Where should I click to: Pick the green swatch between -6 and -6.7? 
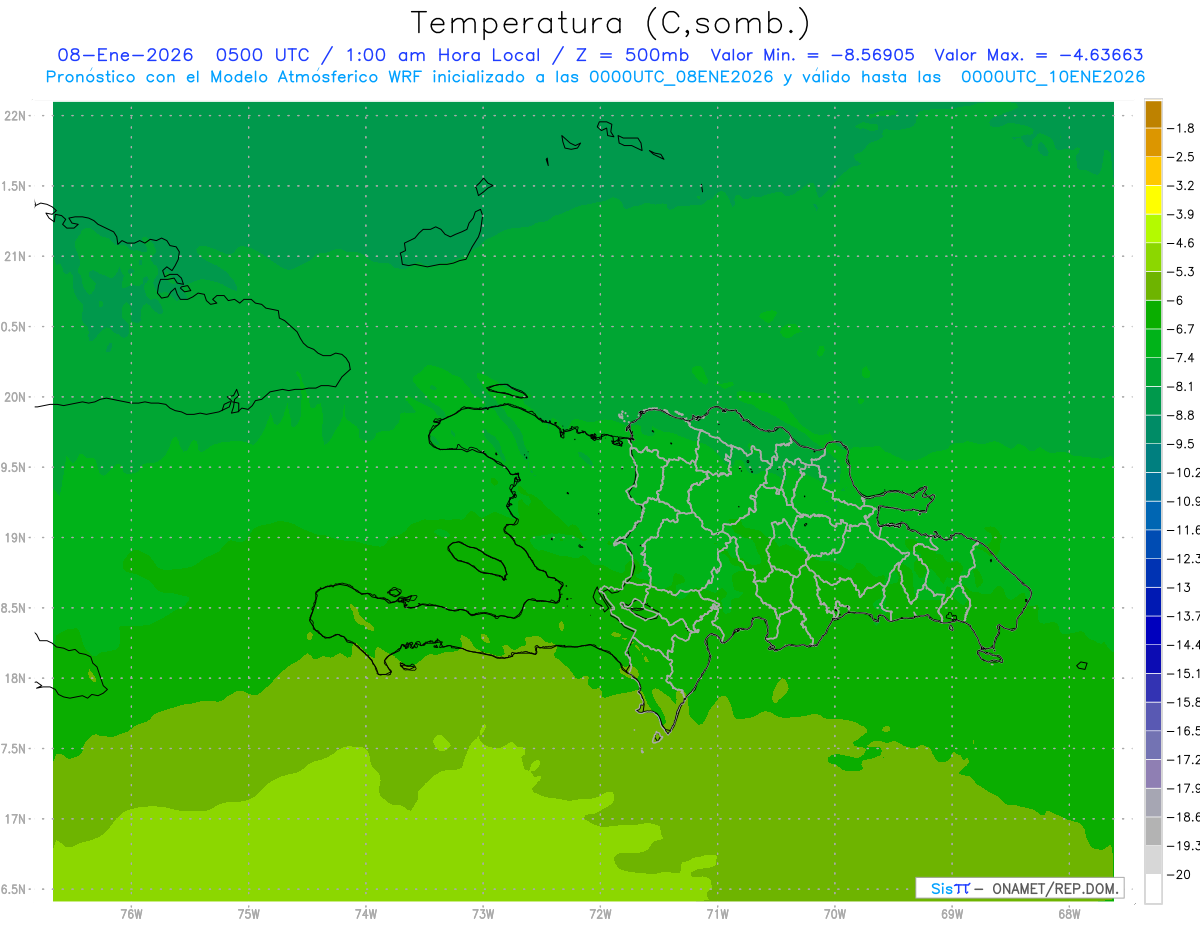tap(1153, 315)
